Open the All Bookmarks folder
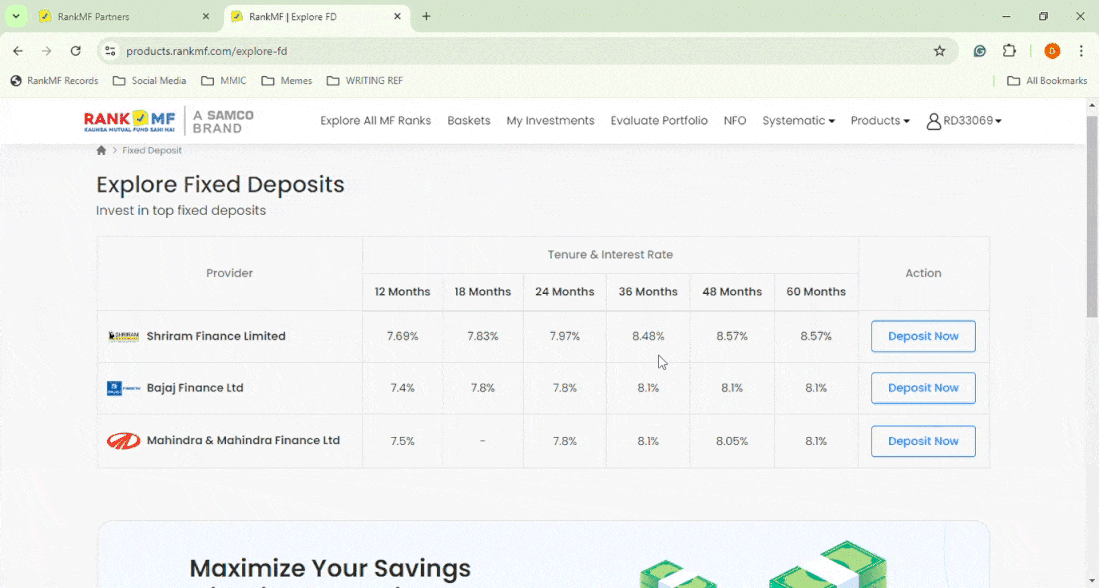Viewport: 1099px width, 588px height. tap(1047, 81)
